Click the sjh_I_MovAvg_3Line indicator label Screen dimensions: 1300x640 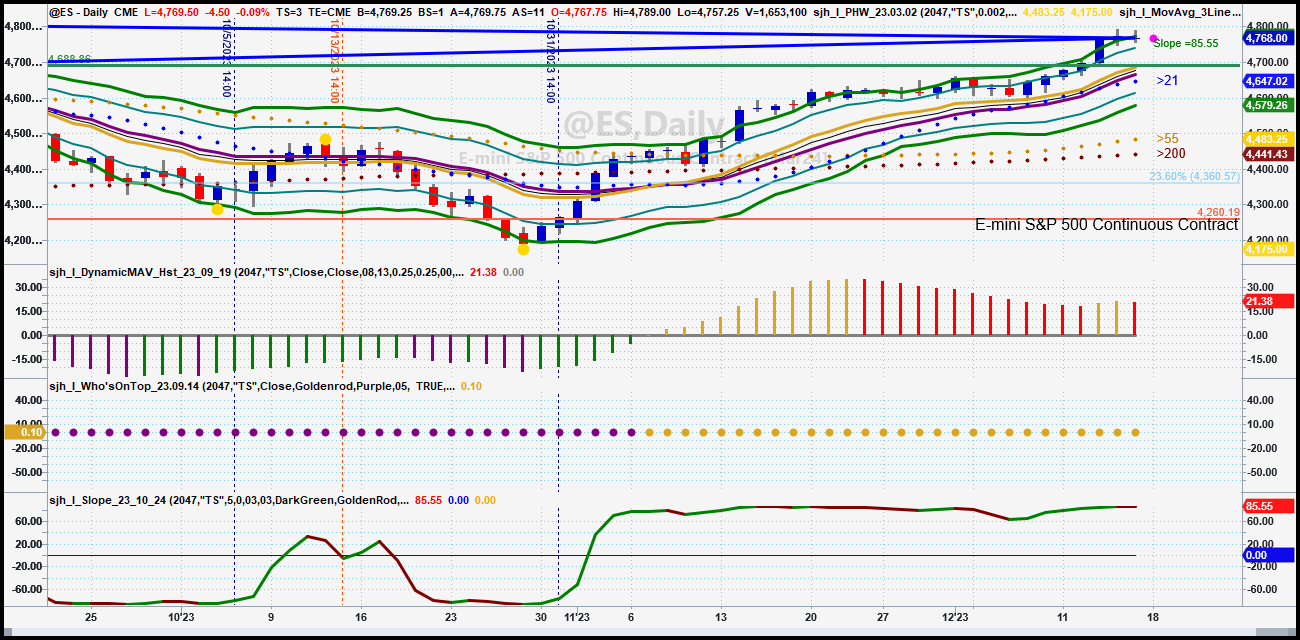pos(1179,13)
